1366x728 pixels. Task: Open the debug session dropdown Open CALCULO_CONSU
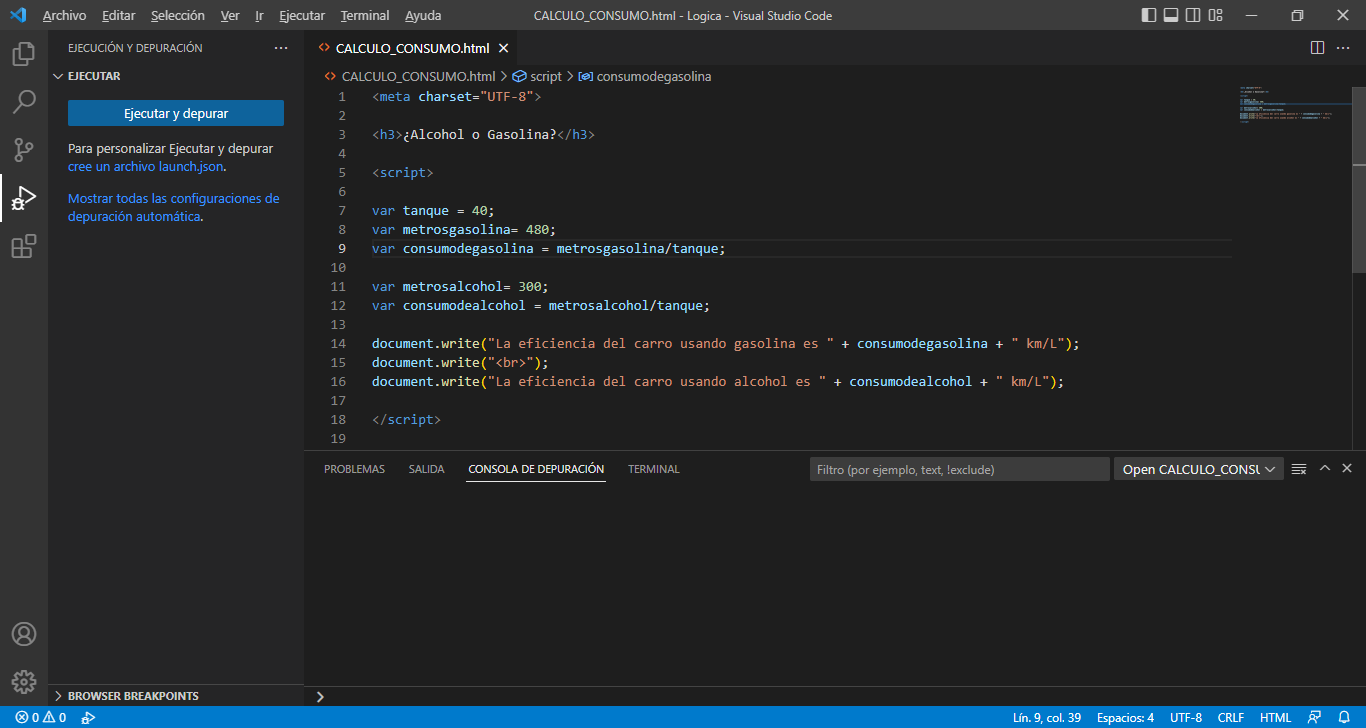(x=1199, y=469)
